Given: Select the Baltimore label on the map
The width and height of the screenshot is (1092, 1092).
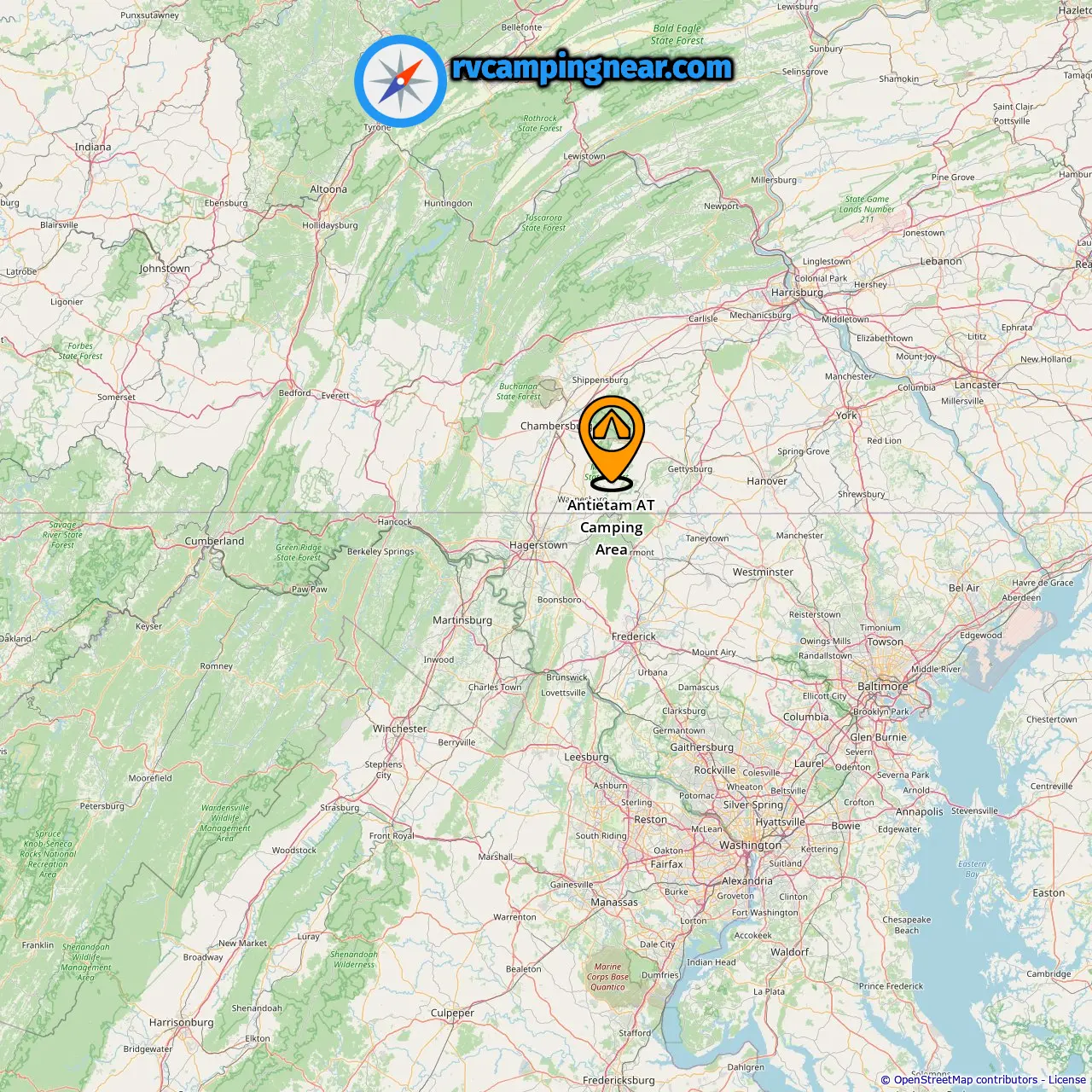Looking at the screenshot, I should [883, 686].
